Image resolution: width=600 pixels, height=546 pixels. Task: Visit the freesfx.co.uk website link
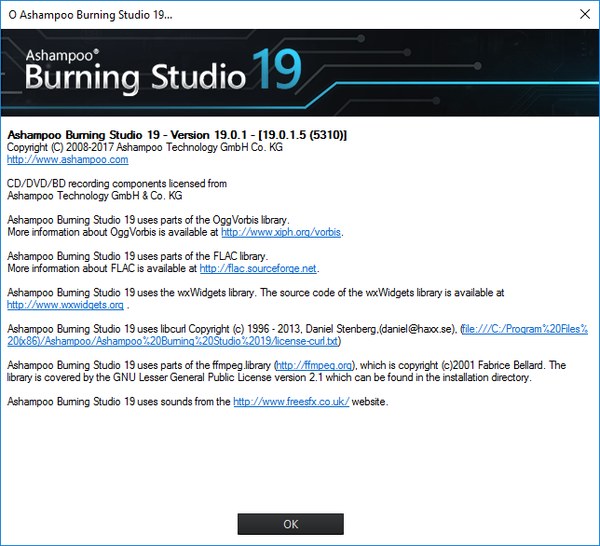coord(291,401)
